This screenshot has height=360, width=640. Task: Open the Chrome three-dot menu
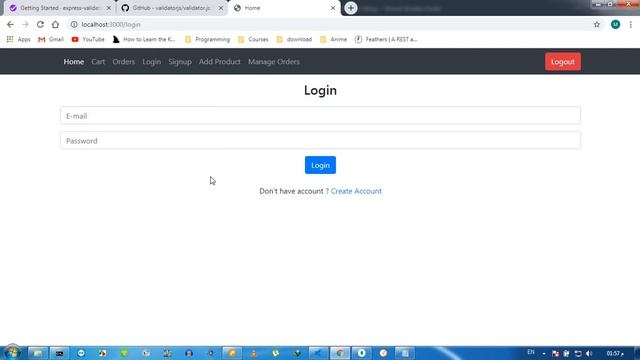631,24
